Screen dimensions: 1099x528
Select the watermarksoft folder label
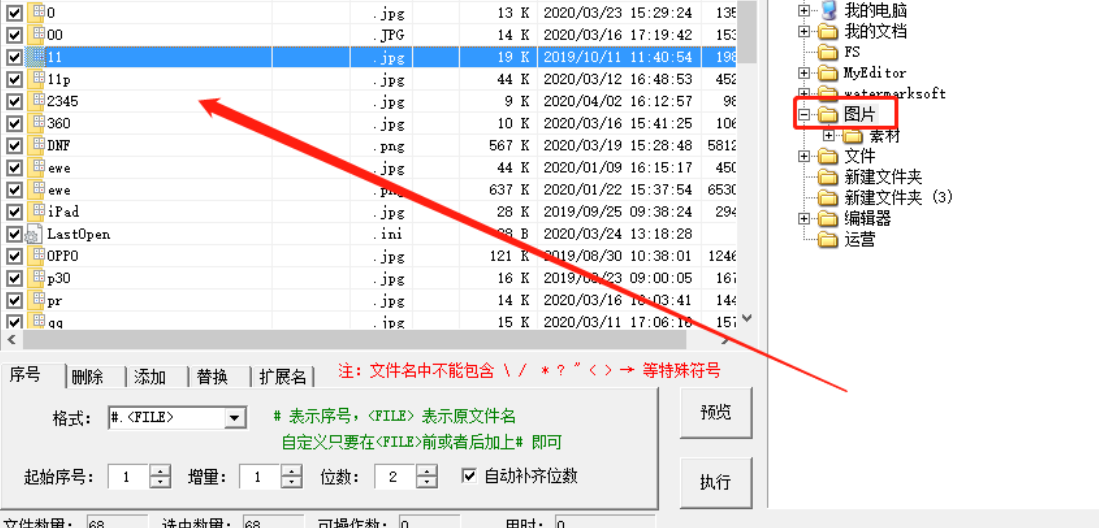pos(895,93)
